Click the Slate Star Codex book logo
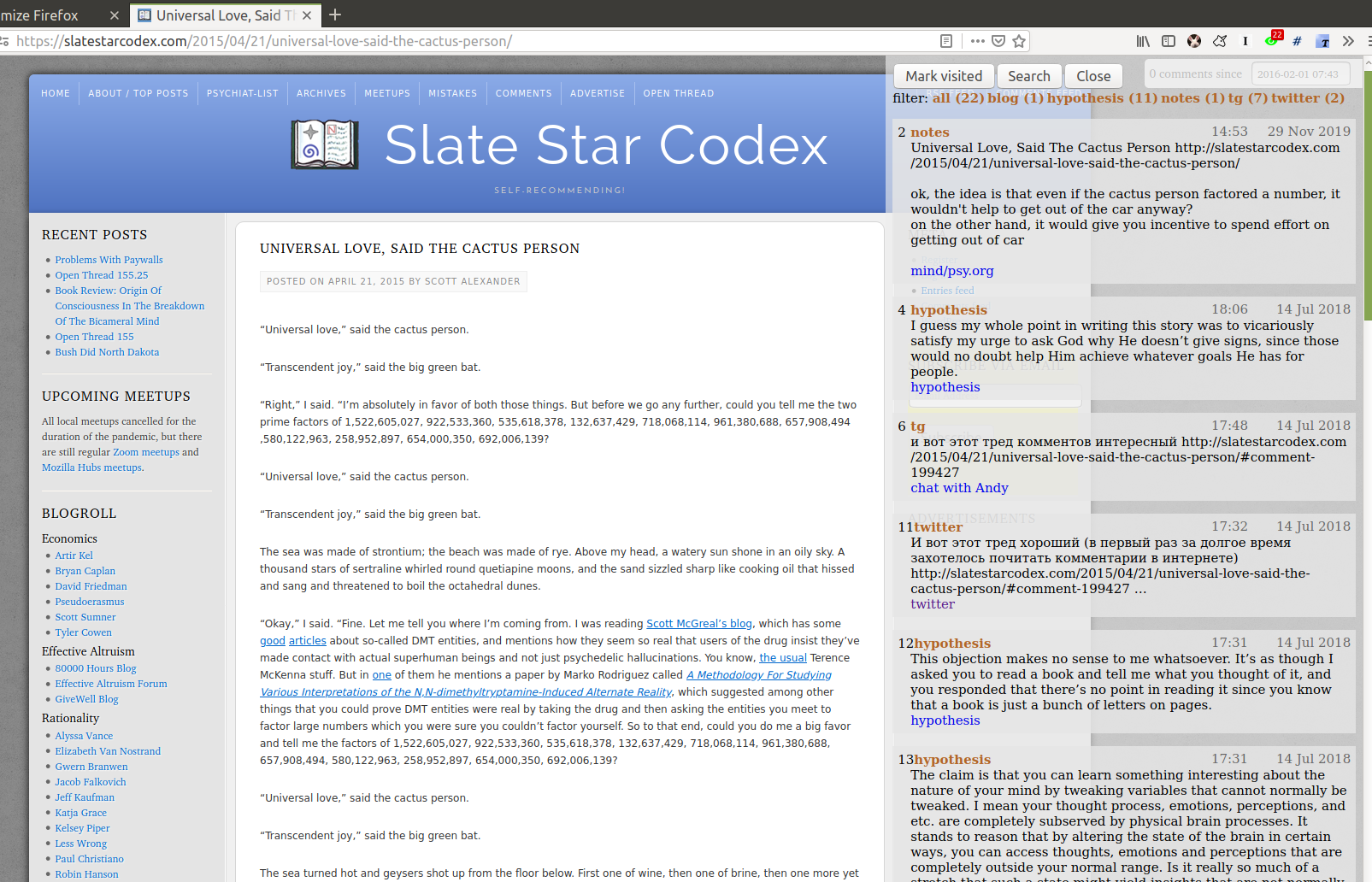The height and width of the screenshot is (882, 1372). pyautogui.click(x=325, y=144)
